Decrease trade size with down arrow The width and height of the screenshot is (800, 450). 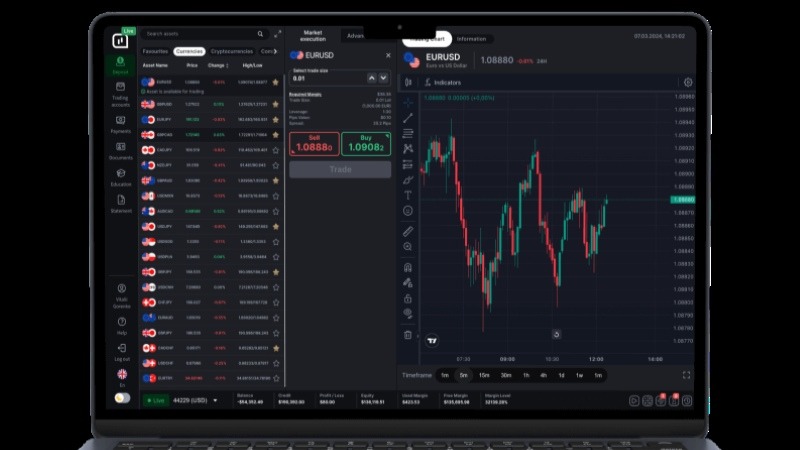point(383,78)
